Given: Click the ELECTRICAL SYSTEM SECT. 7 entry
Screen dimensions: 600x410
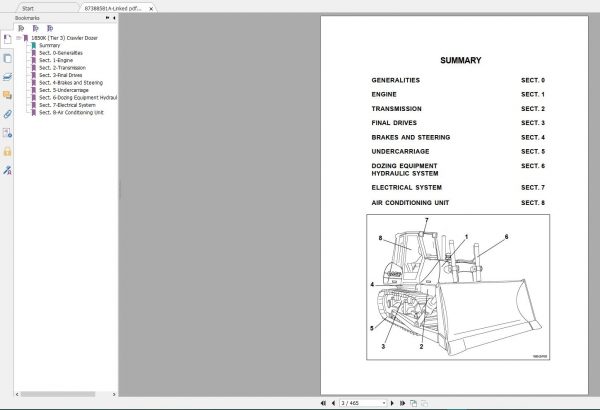Looking at the screenshot, I should pos(458,188).
